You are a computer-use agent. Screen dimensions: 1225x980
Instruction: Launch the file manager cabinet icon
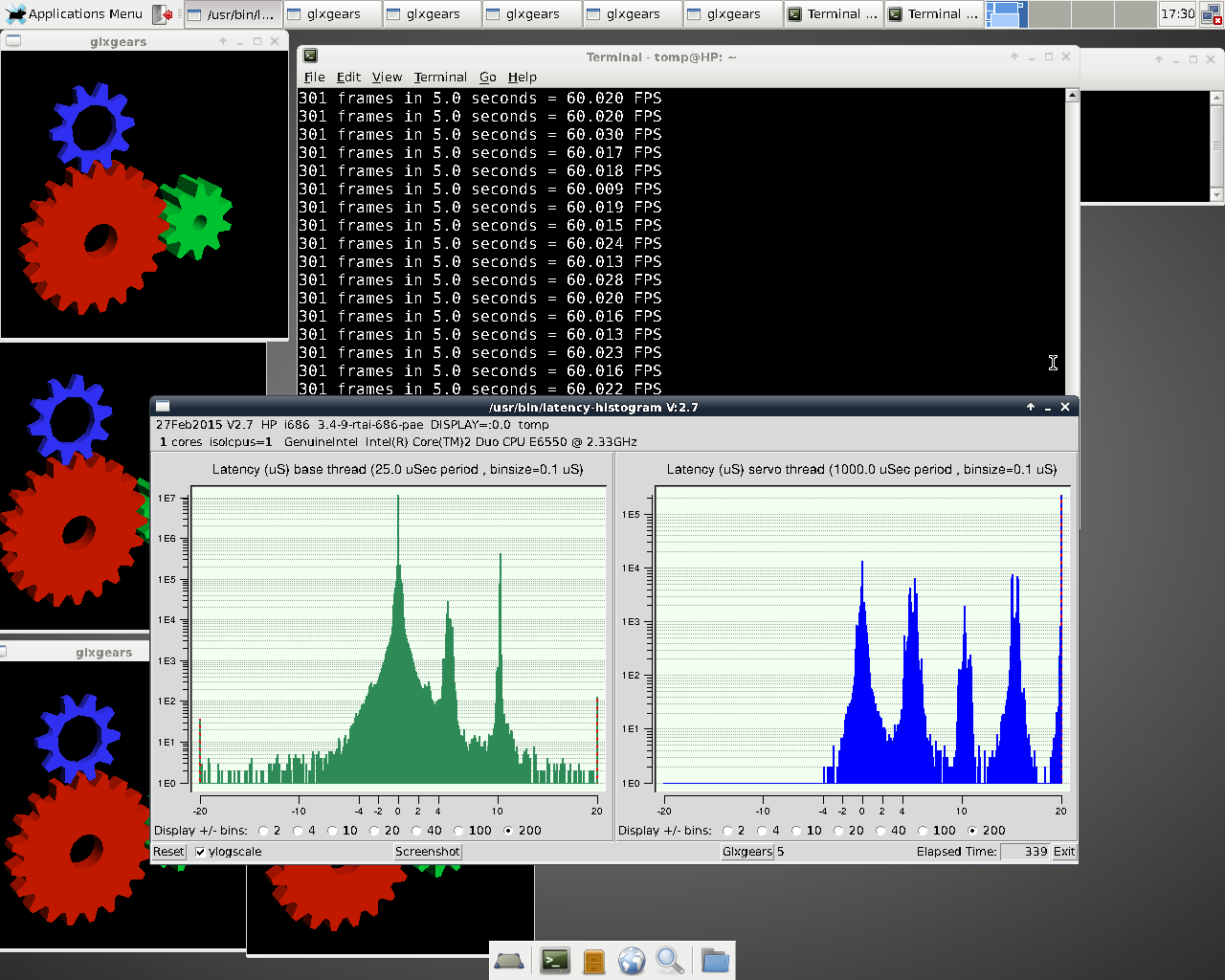pyautogui.click(x=593, y=960)
